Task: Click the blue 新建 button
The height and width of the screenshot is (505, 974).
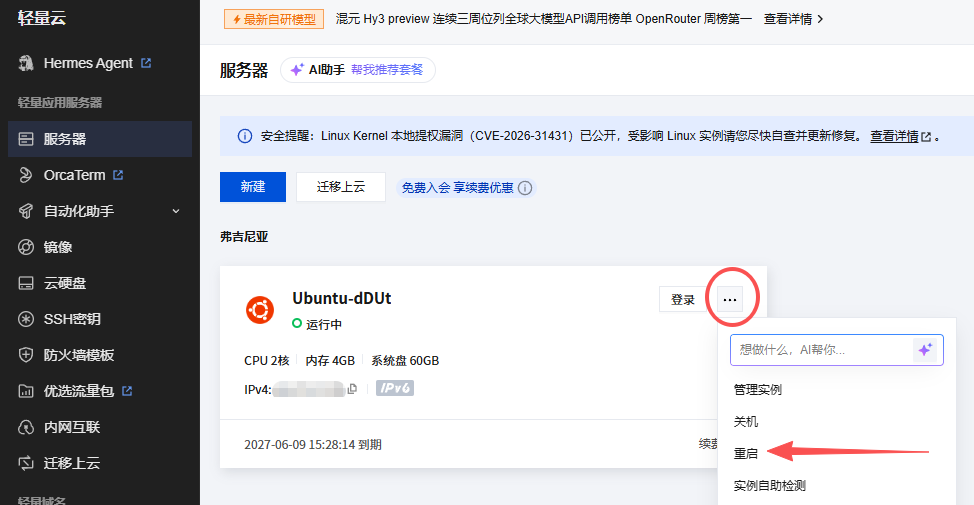Action: 253,187
